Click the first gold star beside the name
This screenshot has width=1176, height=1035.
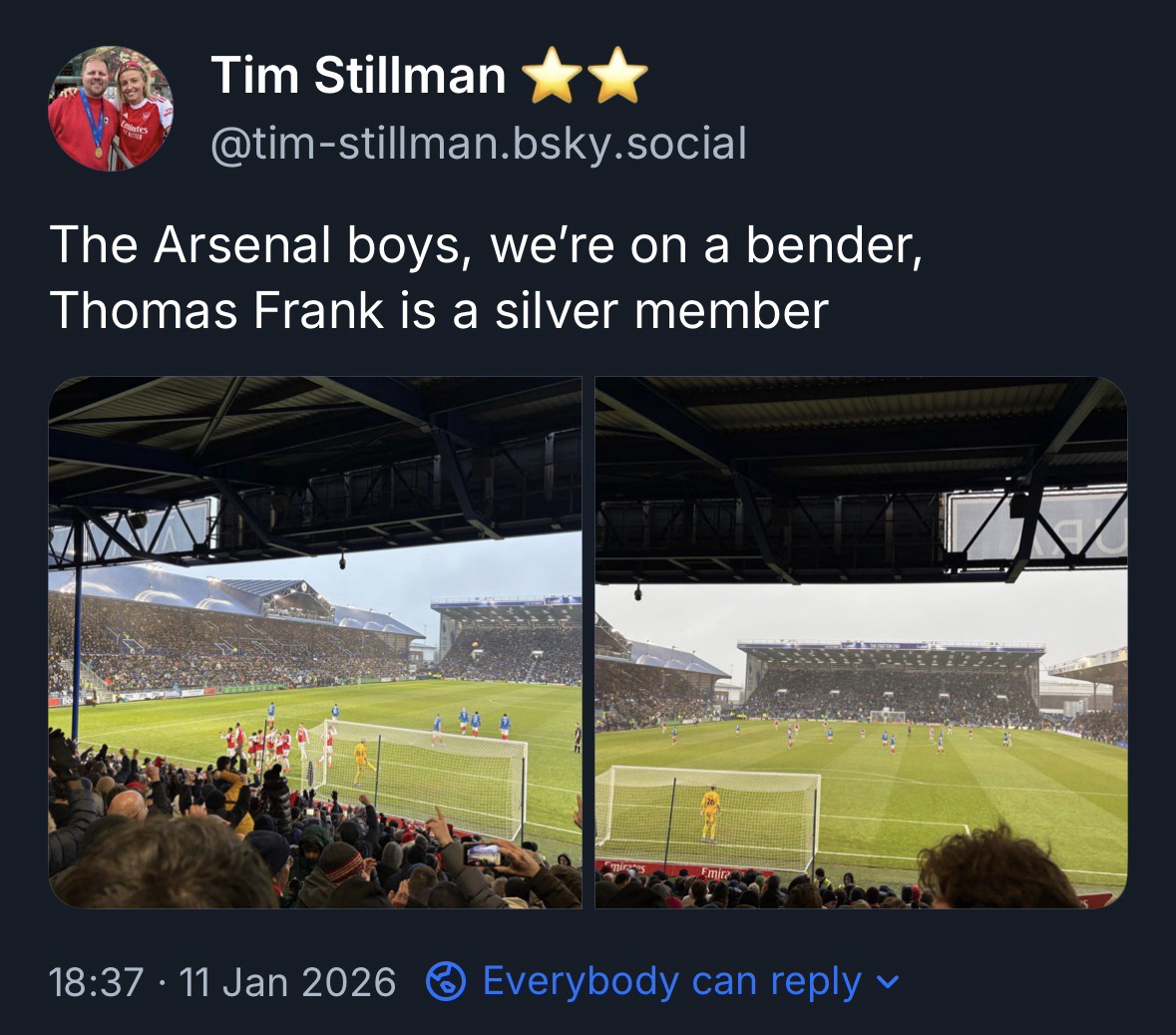pyautogui.click(x=545, y=78)
